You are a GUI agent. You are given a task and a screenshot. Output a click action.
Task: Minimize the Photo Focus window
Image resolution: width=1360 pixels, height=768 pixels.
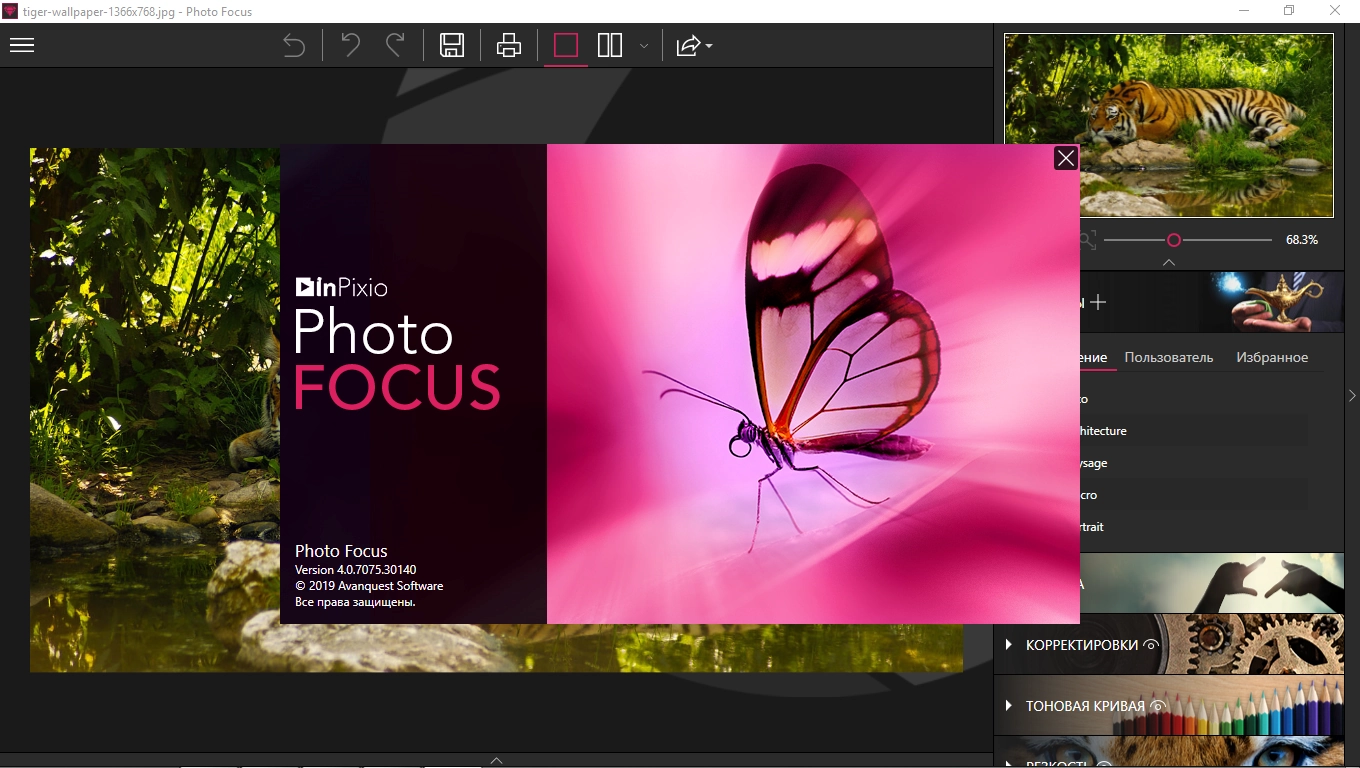1244,11
